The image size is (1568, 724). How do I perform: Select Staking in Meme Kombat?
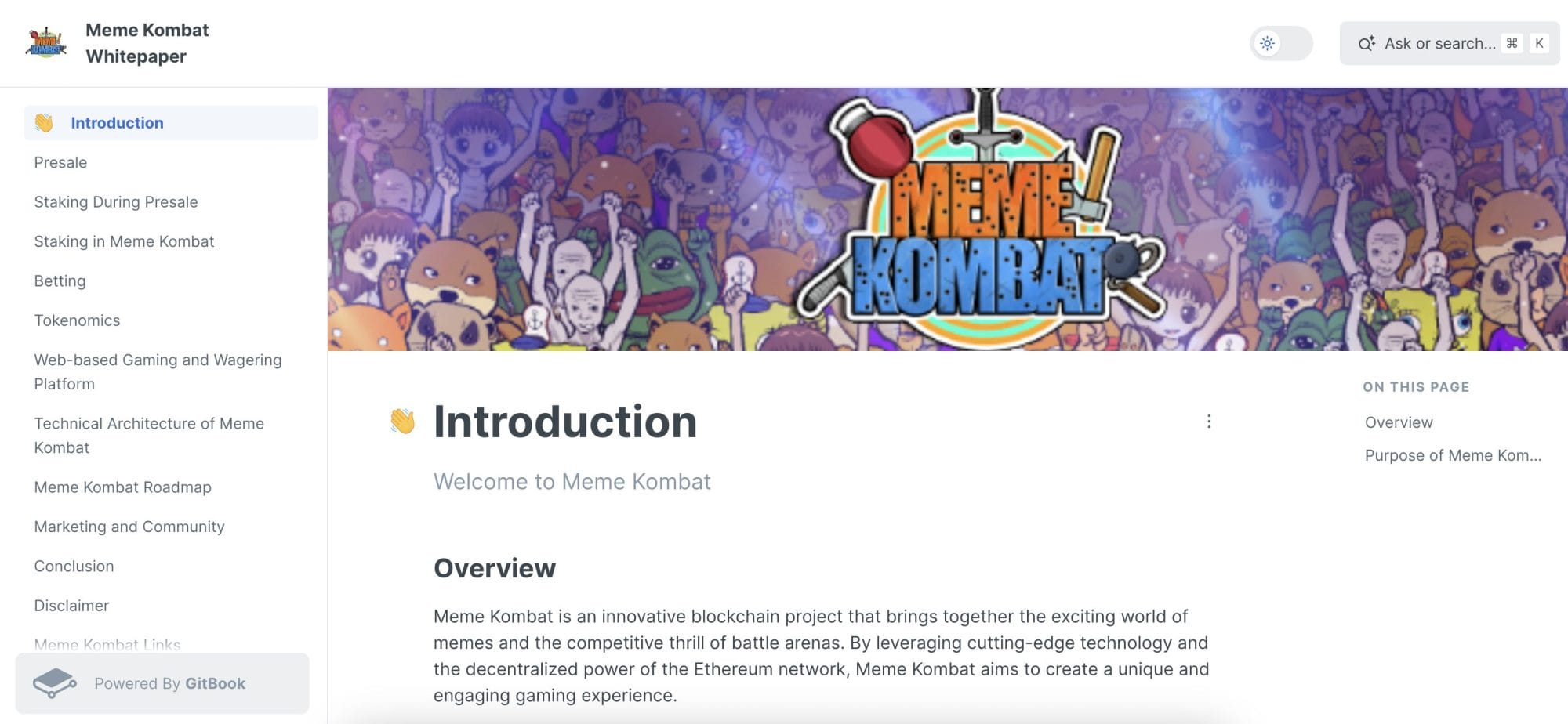pyautogui.click(x=124, y=241)
